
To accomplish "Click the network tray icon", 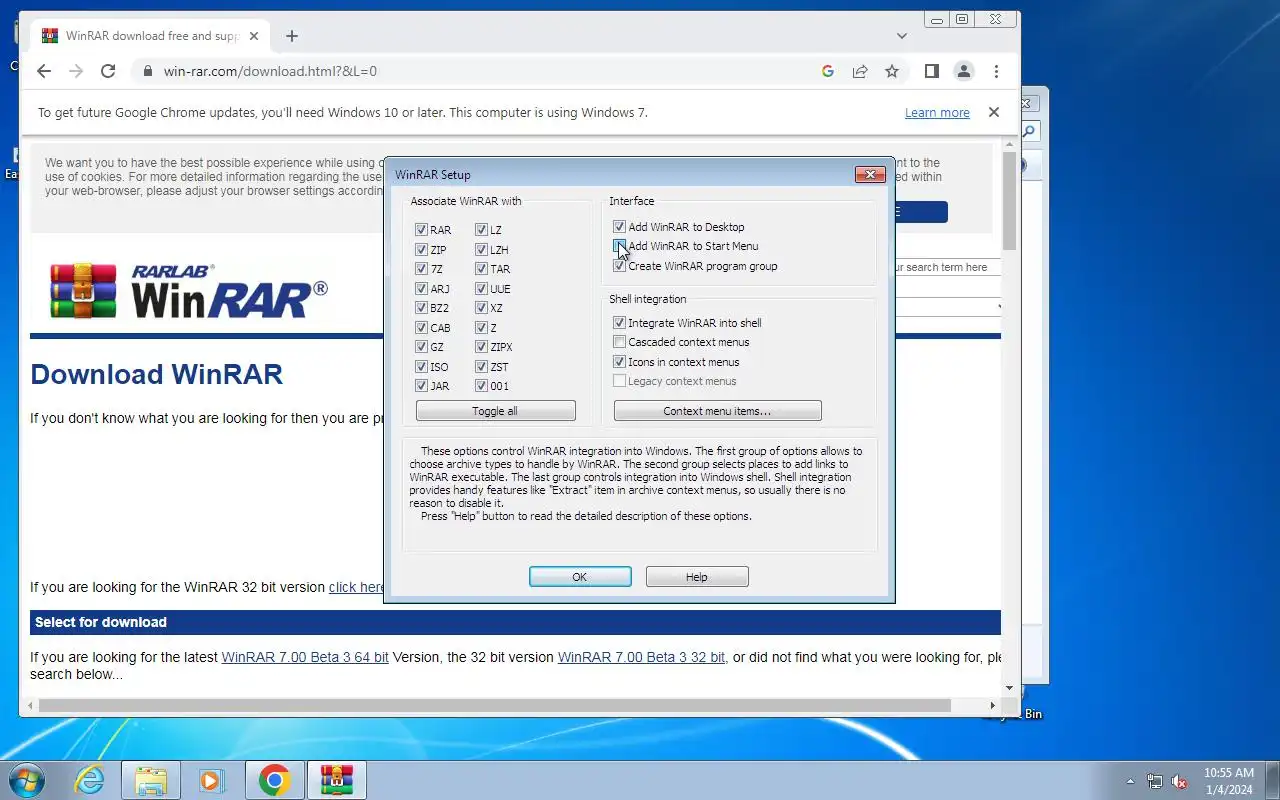I will tap(1155, 781).
